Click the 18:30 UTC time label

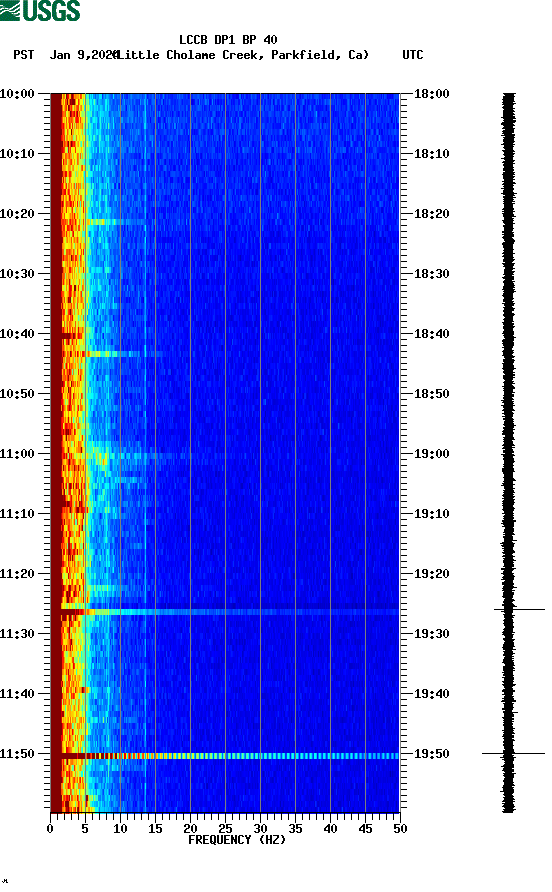[431, 274]
